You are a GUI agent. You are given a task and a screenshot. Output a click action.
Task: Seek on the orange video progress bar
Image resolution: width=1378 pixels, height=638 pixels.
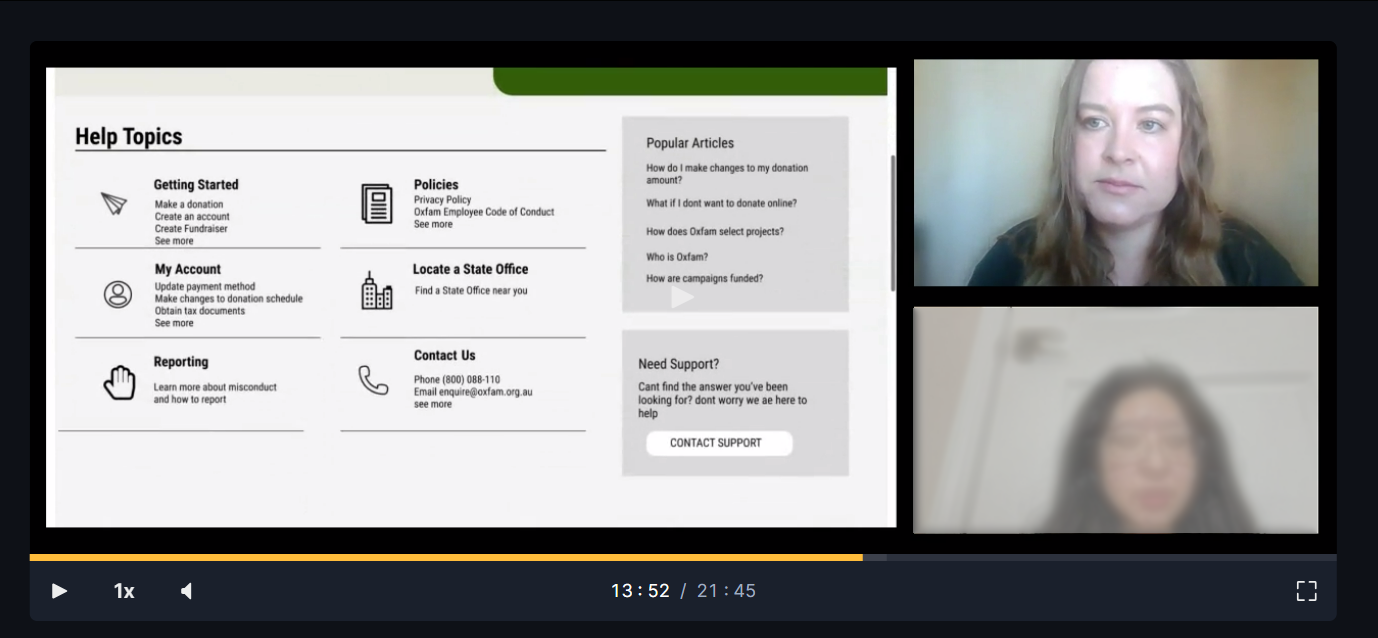point(446,557)
